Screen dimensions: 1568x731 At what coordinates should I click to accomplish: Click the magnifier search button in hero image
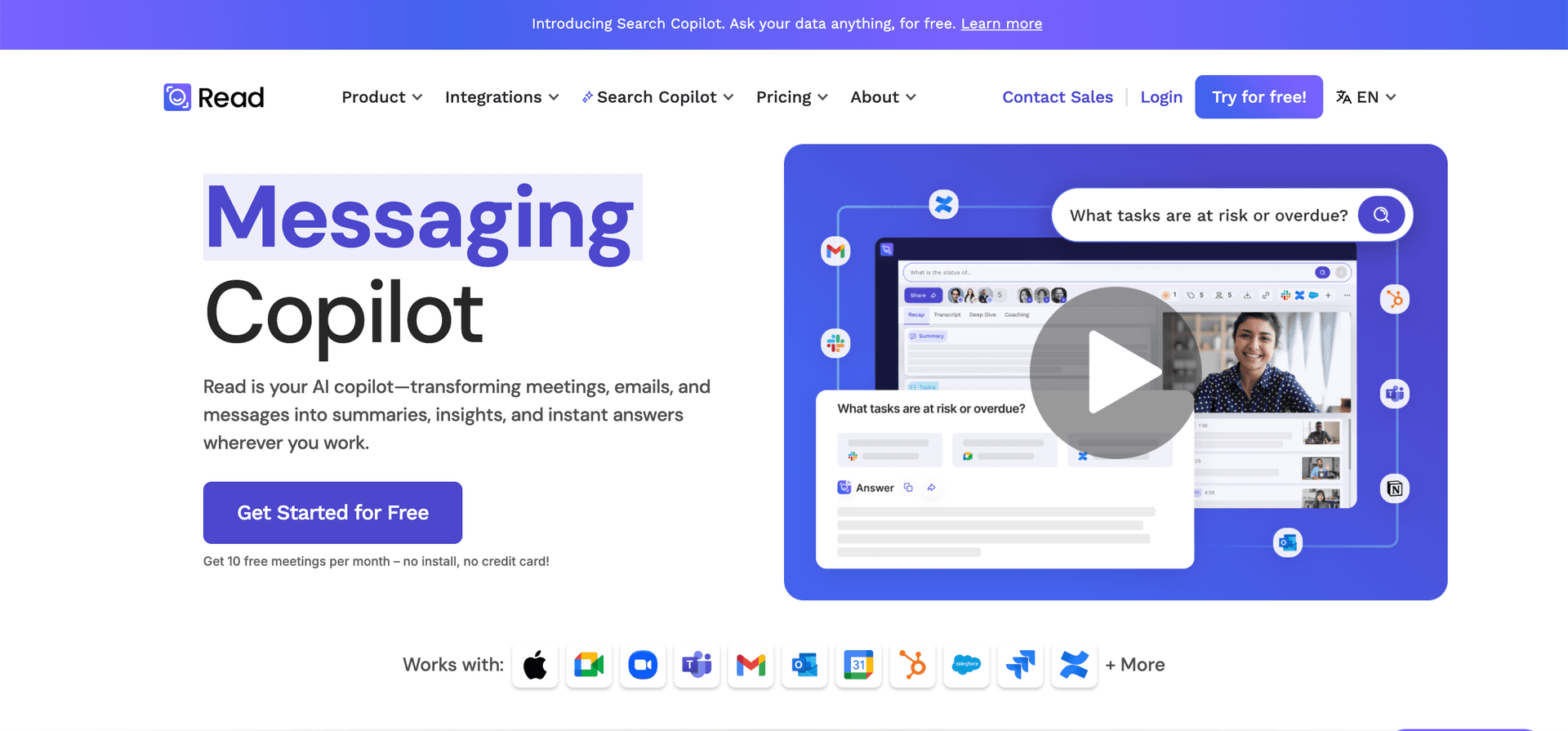(x=1381, y=215)
